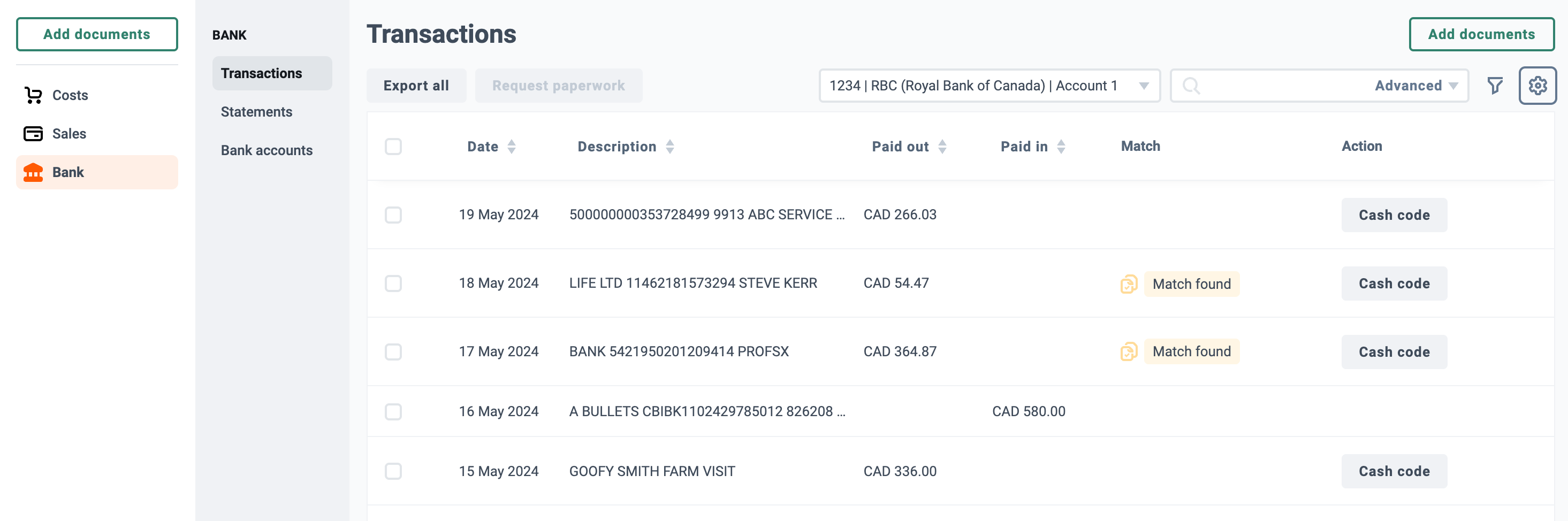Click match icon for LIFE LTD transaction
This screenshot has height=521, width=1568.
1129,284
